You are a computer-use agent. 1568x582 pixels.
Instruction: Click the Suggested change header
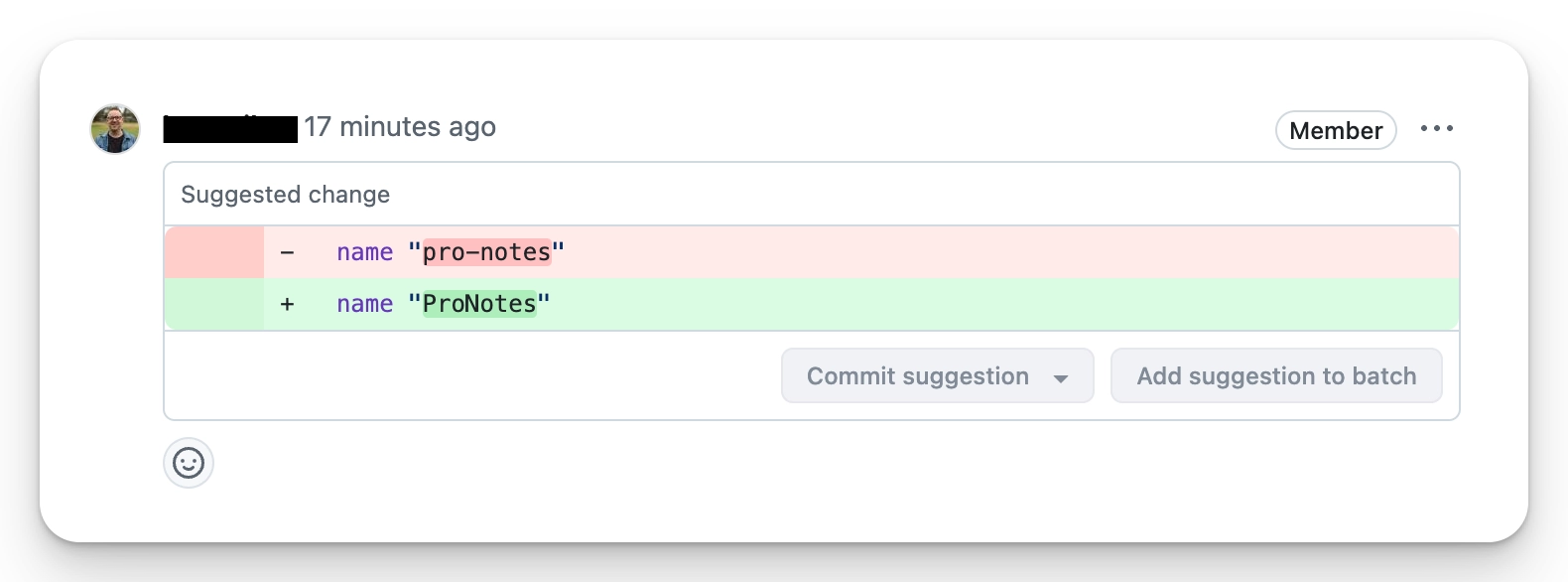[x=286, y=195]
